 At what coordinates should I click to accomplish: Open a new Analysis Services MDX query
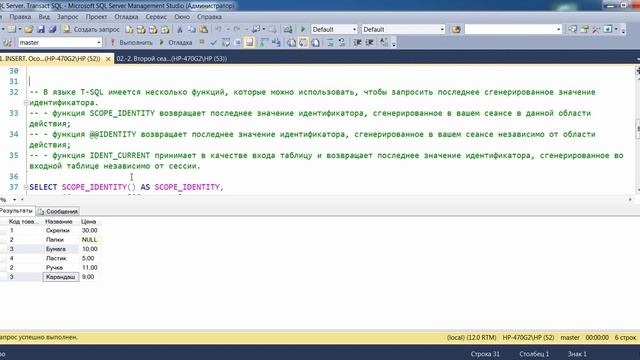141,29
